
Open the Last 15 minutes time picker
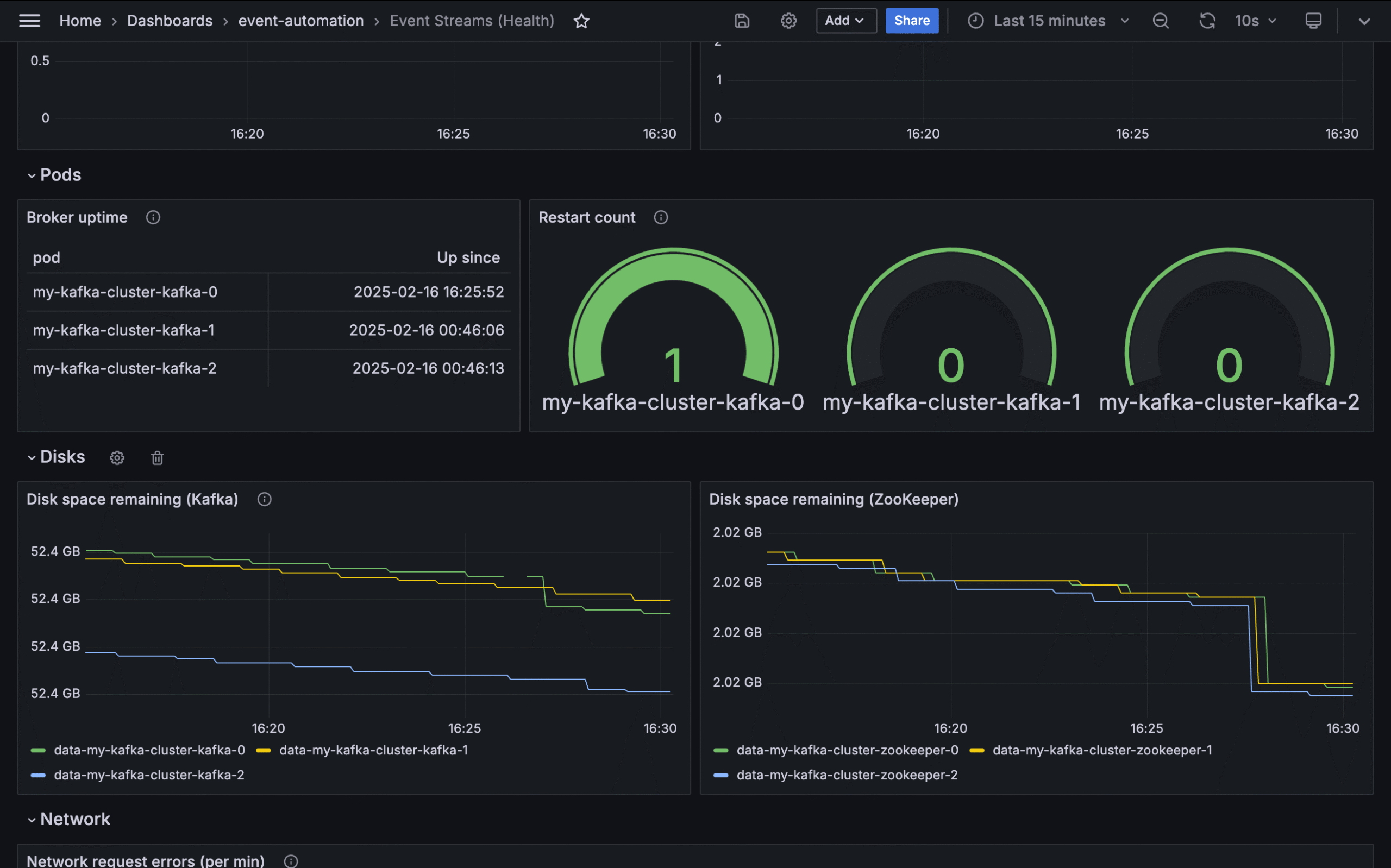(1049, 21)
